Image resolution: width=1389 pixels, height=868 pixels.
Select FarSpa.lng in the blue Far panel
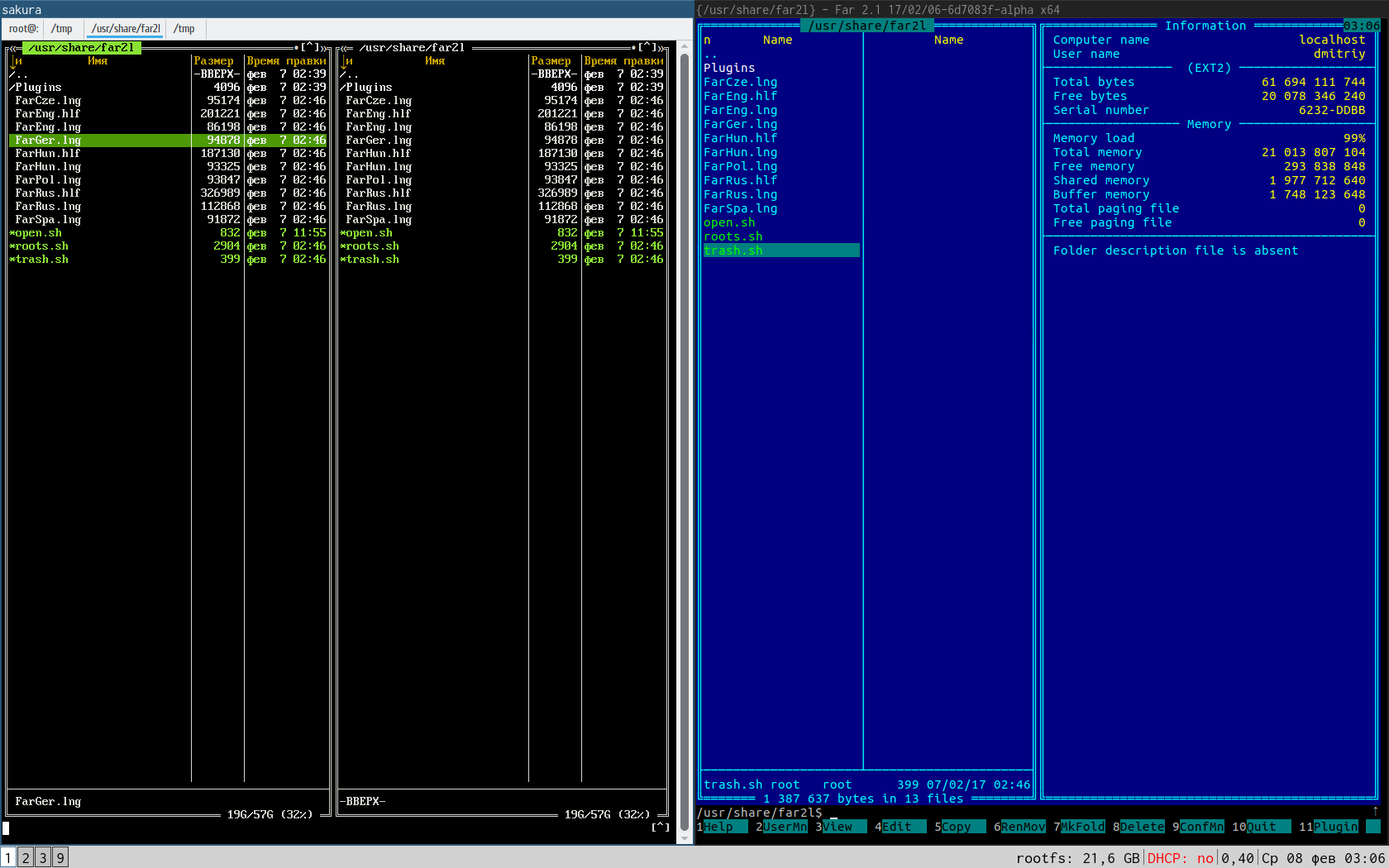coord(741,208)
